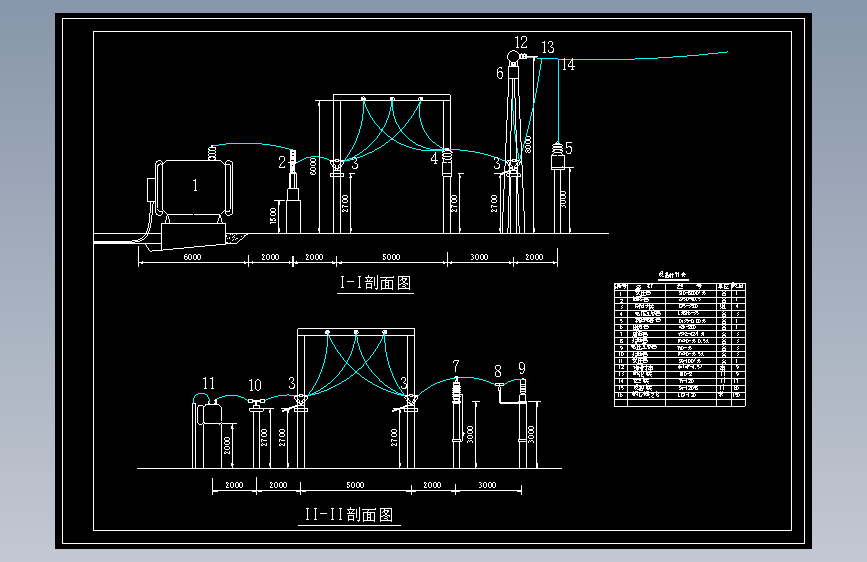Viewport: 867px width, 562px height.
Task: Click "2000" between 5000 and 3000 in II-II
Action: point(432,485)
